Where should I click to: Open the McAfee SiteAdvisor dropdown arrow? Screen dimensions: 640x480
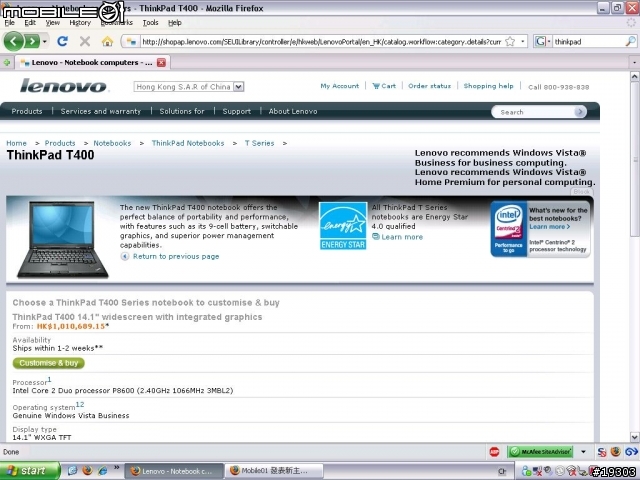(x=583, y=452)
